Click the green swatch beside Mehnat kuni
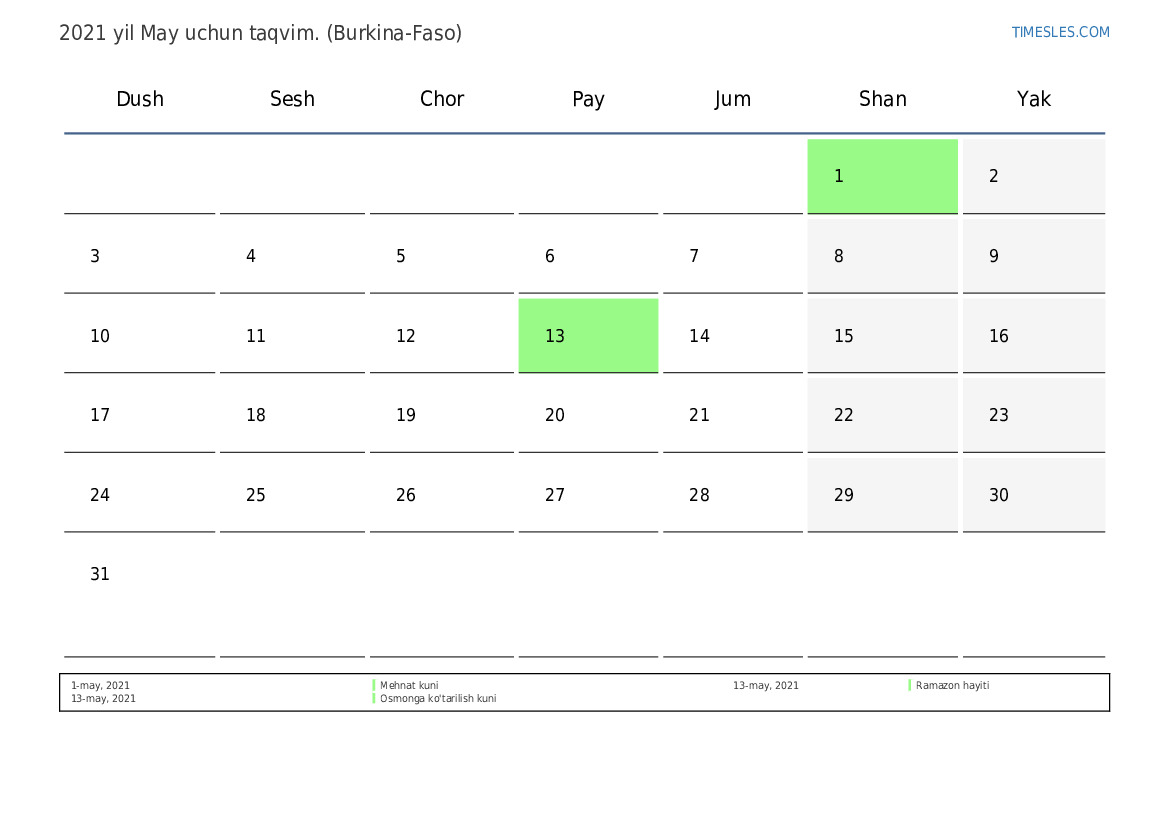Viewport: 1169px width, 827px height. coord(374,686)
